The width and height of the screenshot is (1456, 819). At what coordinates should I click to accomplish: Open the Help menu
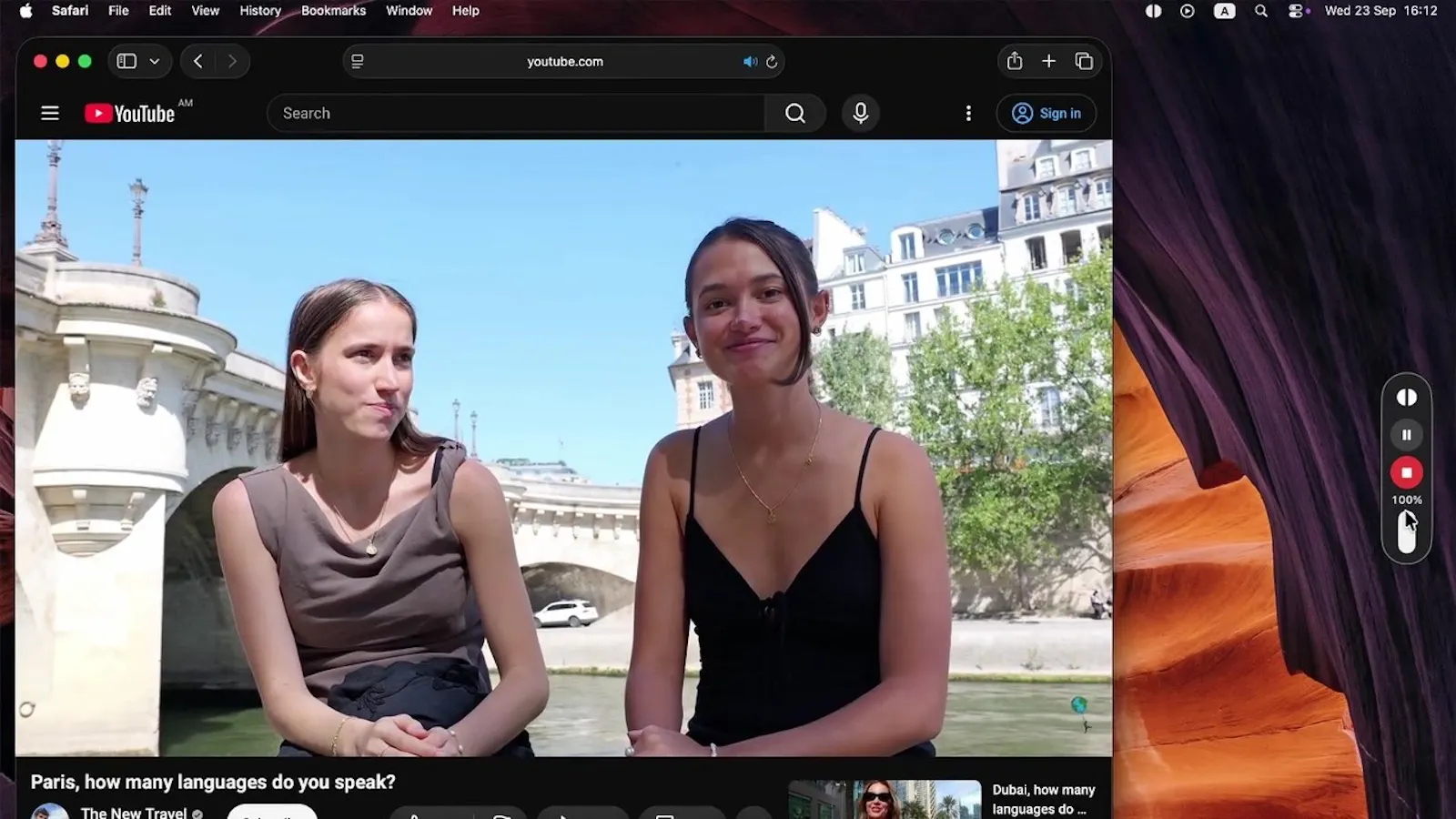pyautogui.click(x=465, y=11)
